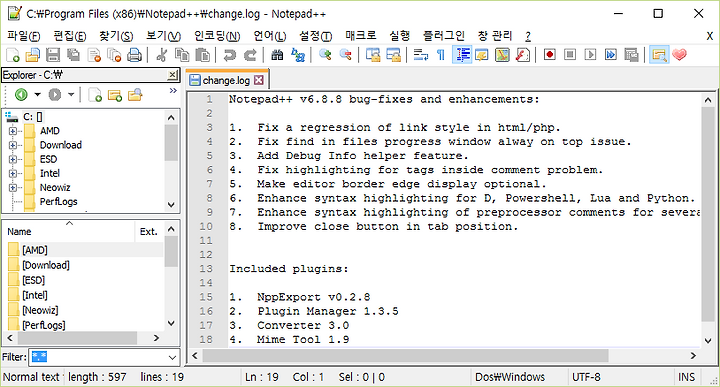Open the 보기(V) menu
The height and width of the screenshot is (387, 720).
point(163,36)
